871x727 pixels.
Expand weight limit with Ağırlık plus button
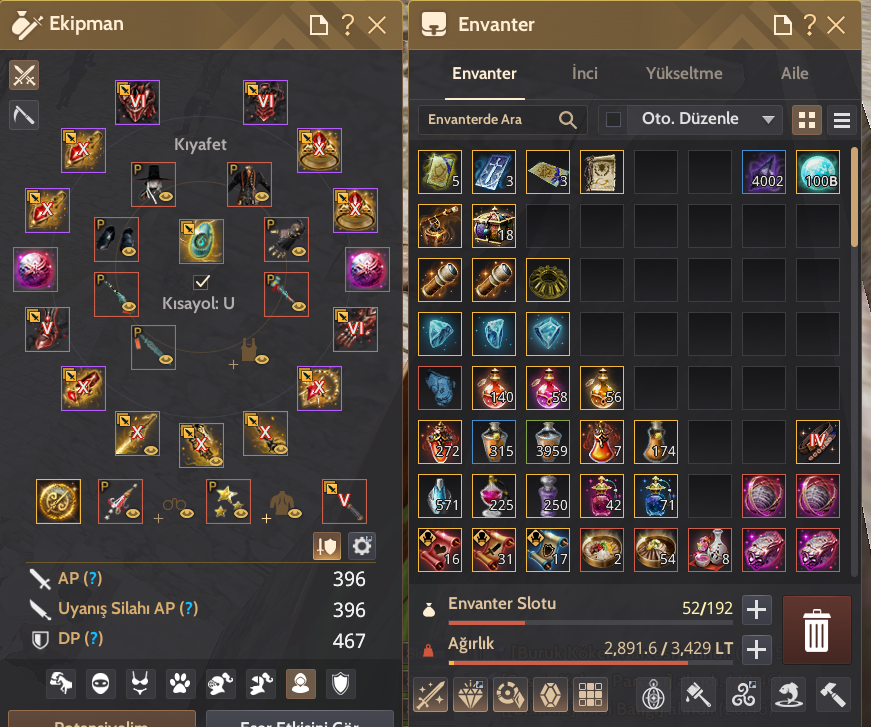pyautogui.click(x=757, y=649)
